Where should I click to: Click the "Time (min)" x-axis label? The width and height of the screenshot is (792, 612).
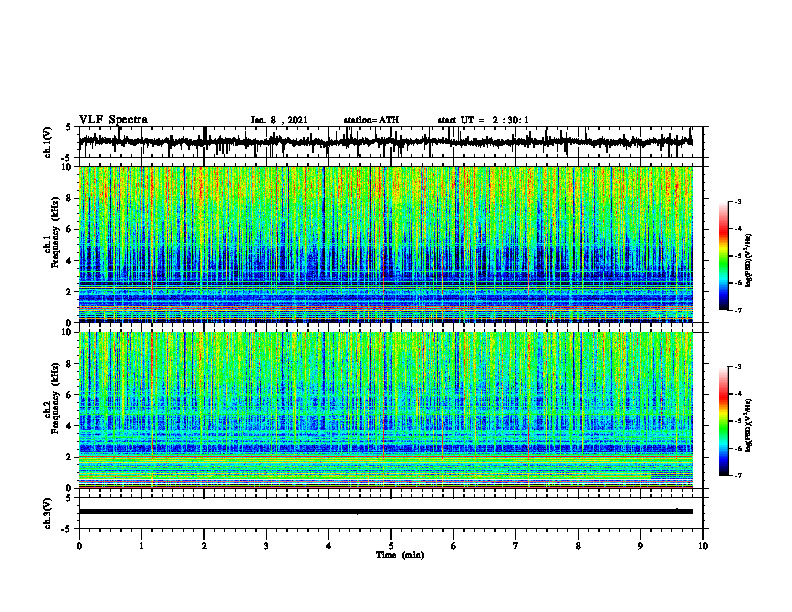(400, 555)
